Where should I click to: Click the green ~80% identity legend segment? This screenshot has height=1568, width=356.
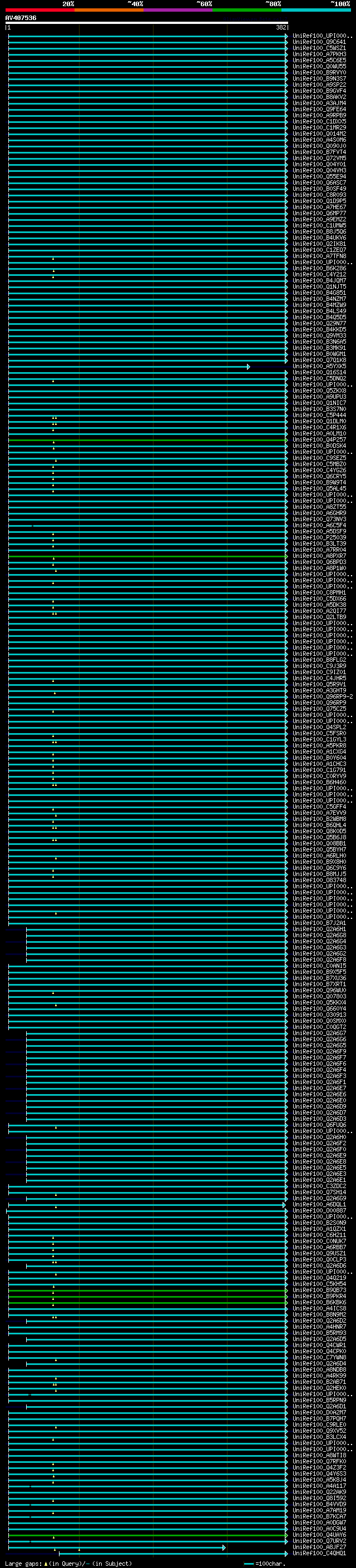247,10
